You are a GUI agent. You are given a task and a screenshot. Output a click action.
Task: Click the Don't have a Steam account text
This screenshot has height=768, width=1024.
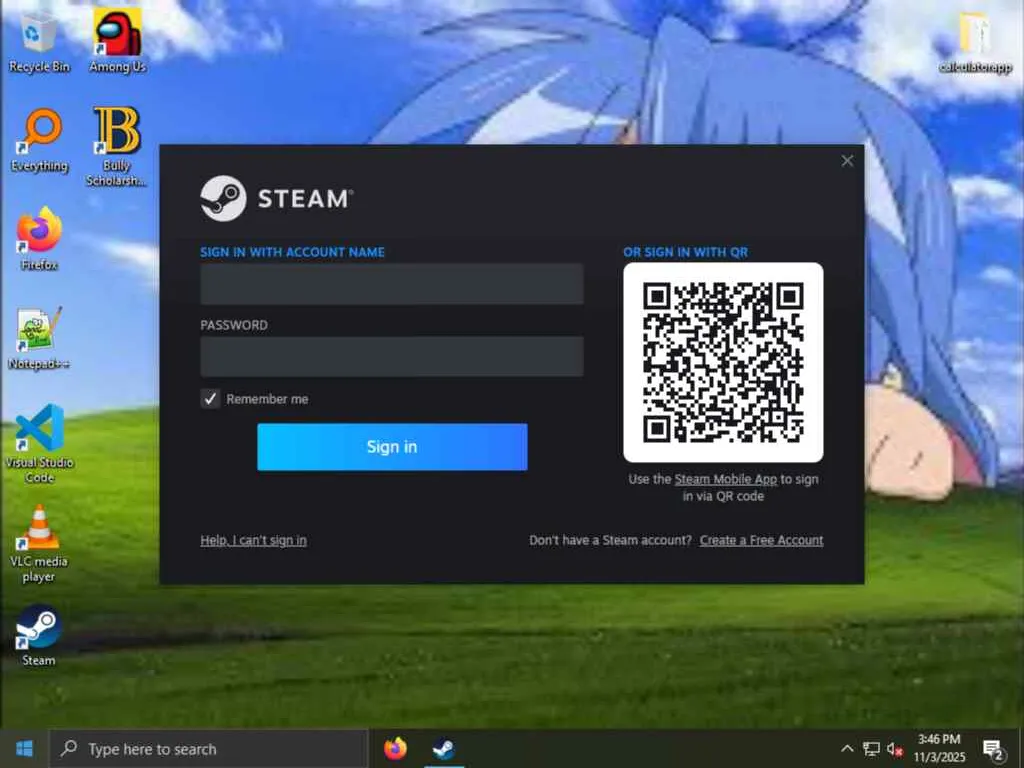click(610, 540)
